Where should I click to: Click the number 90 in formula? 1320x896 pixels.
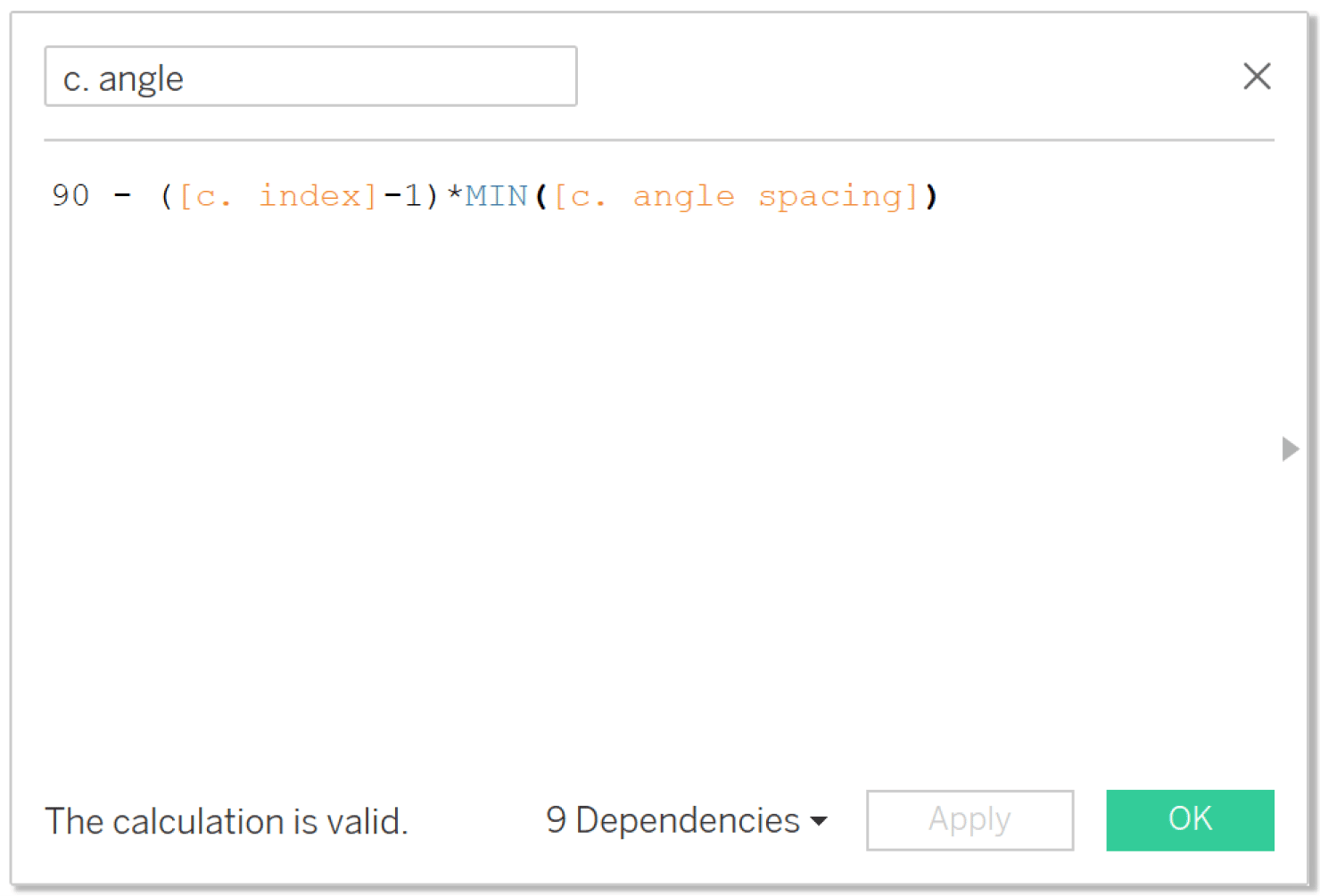click(70, 196)
